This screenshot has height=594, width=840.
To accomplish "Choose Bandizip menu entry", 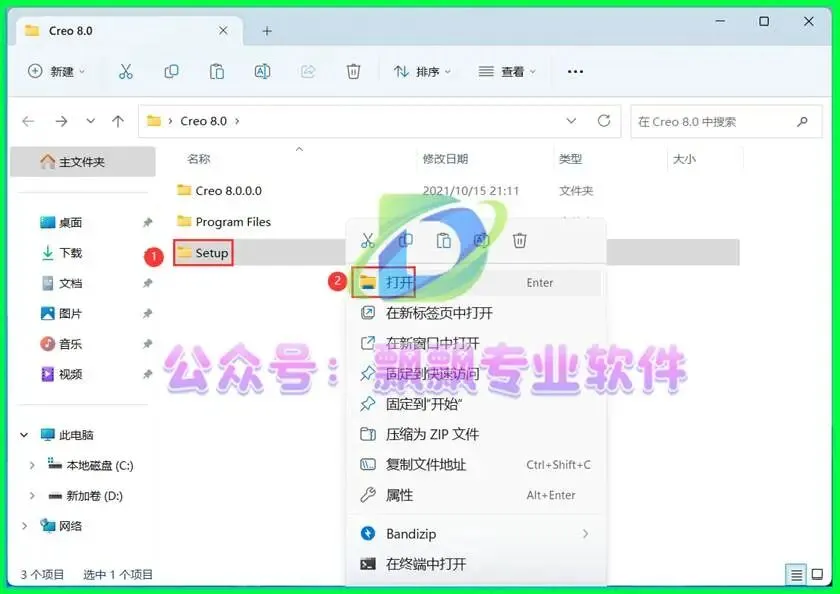I will click(x=475, y=533).
